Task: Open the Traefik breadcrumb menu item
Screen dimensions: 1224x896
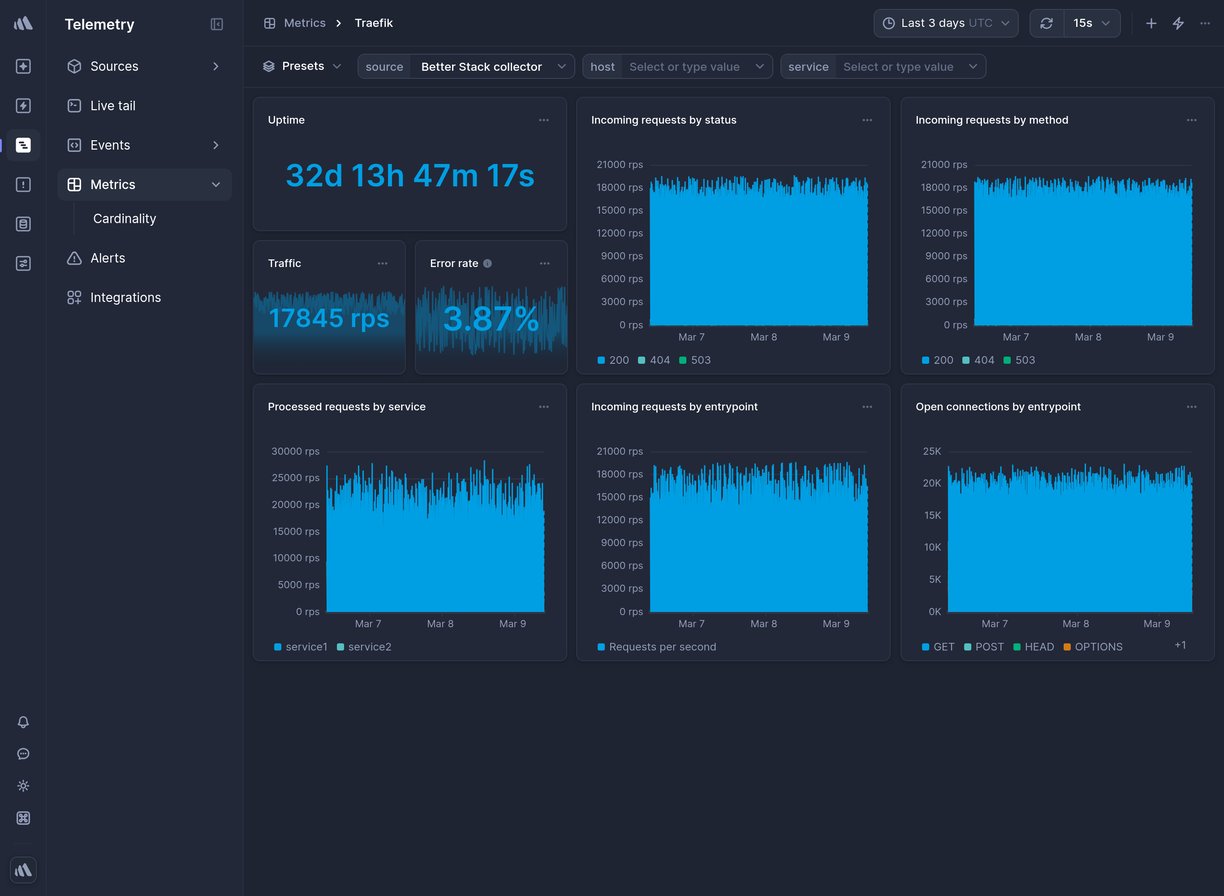Action: click(x=373, y=22)
